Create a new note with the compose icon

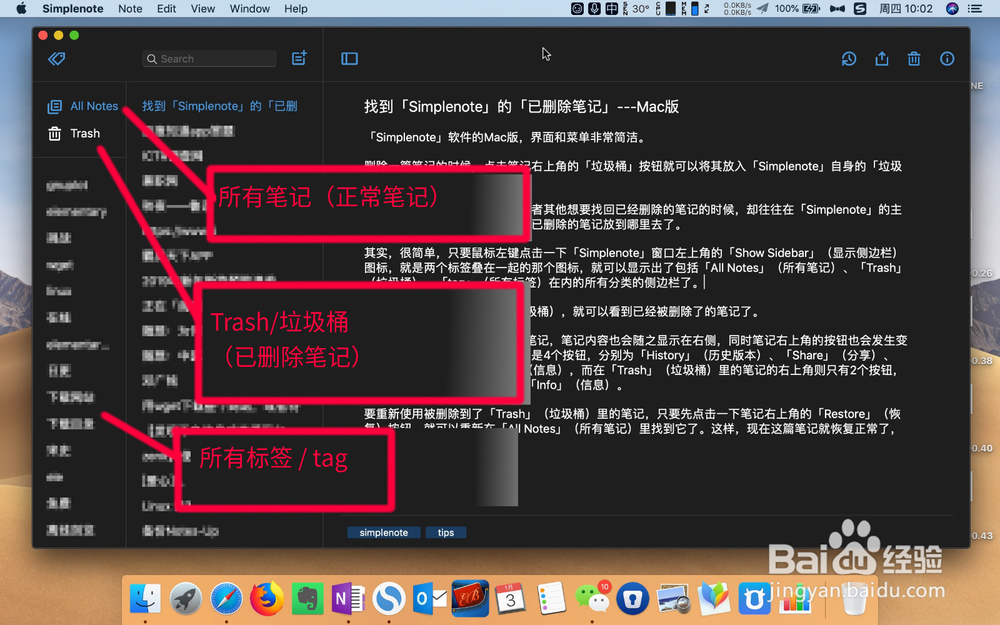point(299,58)
